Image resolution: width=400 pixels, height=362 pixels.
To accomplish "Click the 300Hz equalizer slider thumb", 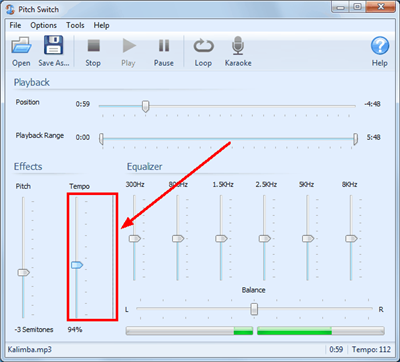I will (135, 239).
